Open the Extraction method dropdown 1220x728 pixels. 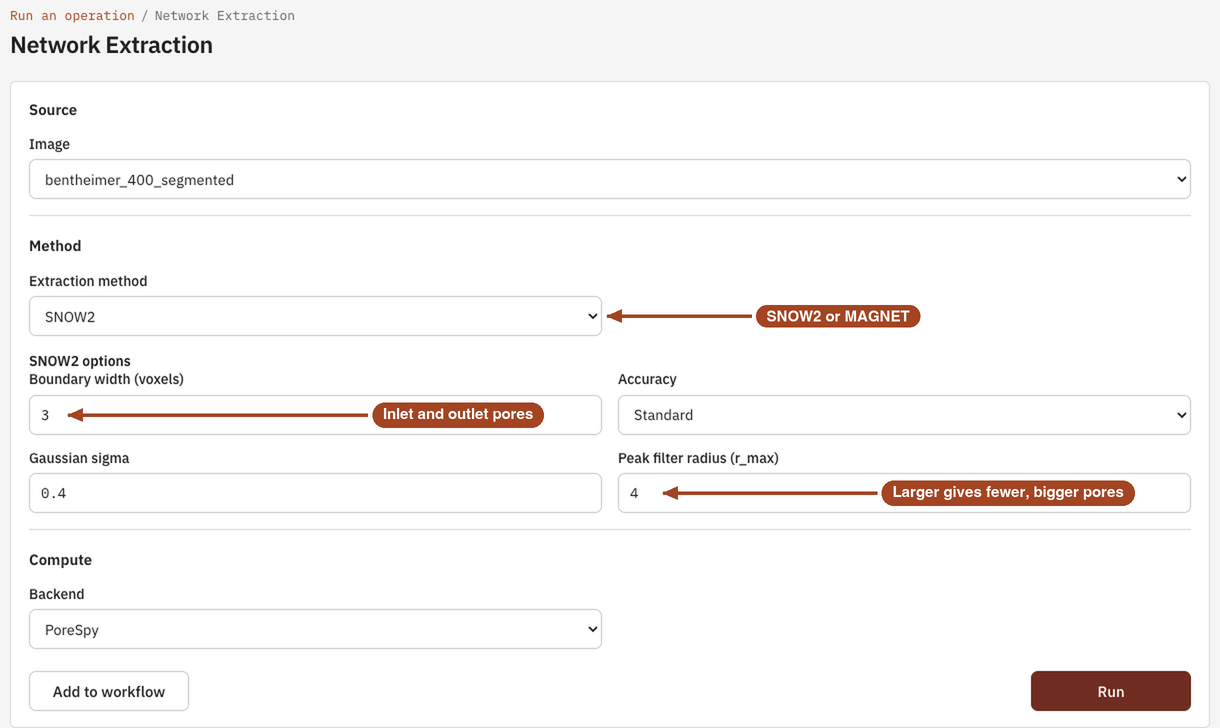coord(315,316)
